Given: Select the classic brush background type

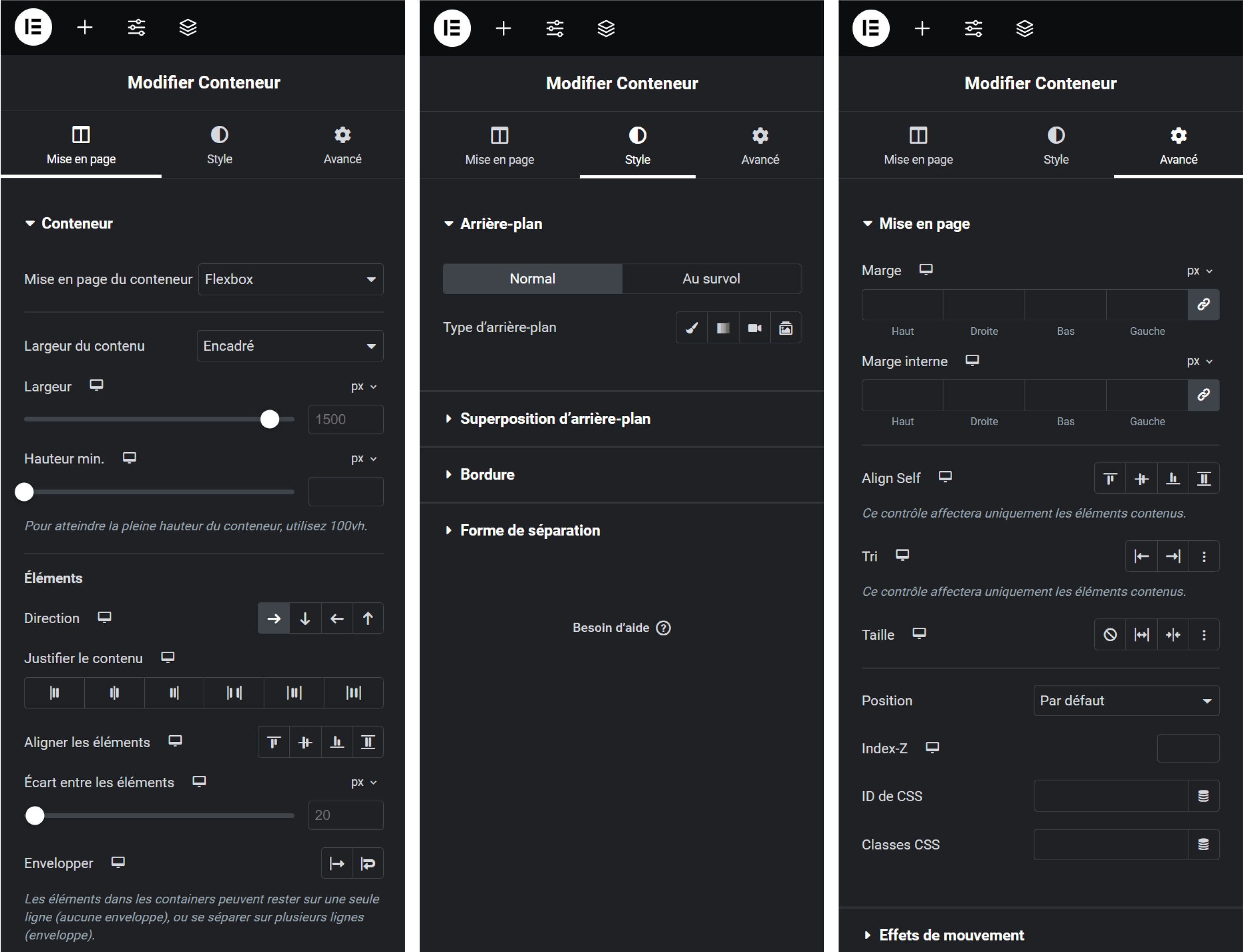Looking at the screenshot, I should tap(691, 328).
